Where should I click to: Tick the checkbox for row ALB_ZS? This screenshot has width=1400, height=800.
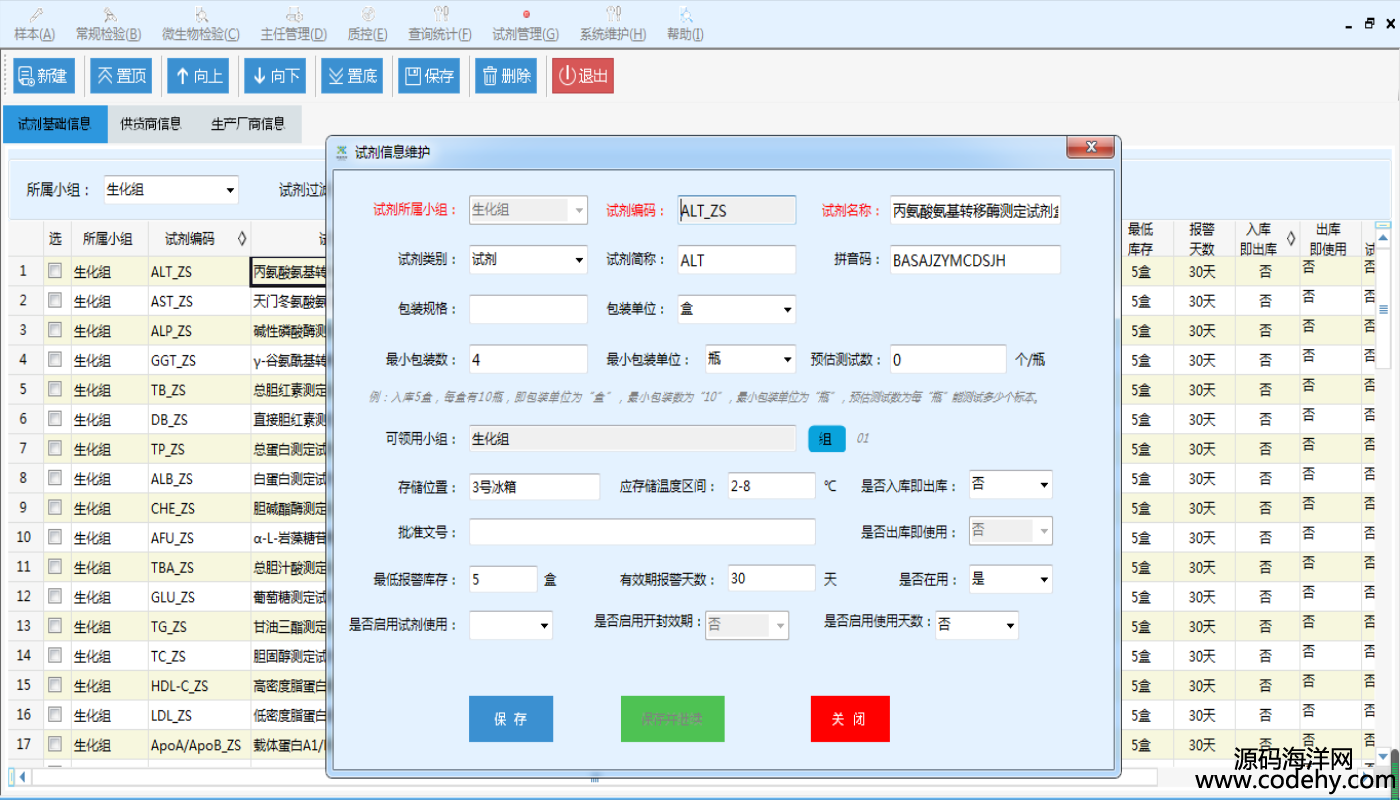pos(55,477)
